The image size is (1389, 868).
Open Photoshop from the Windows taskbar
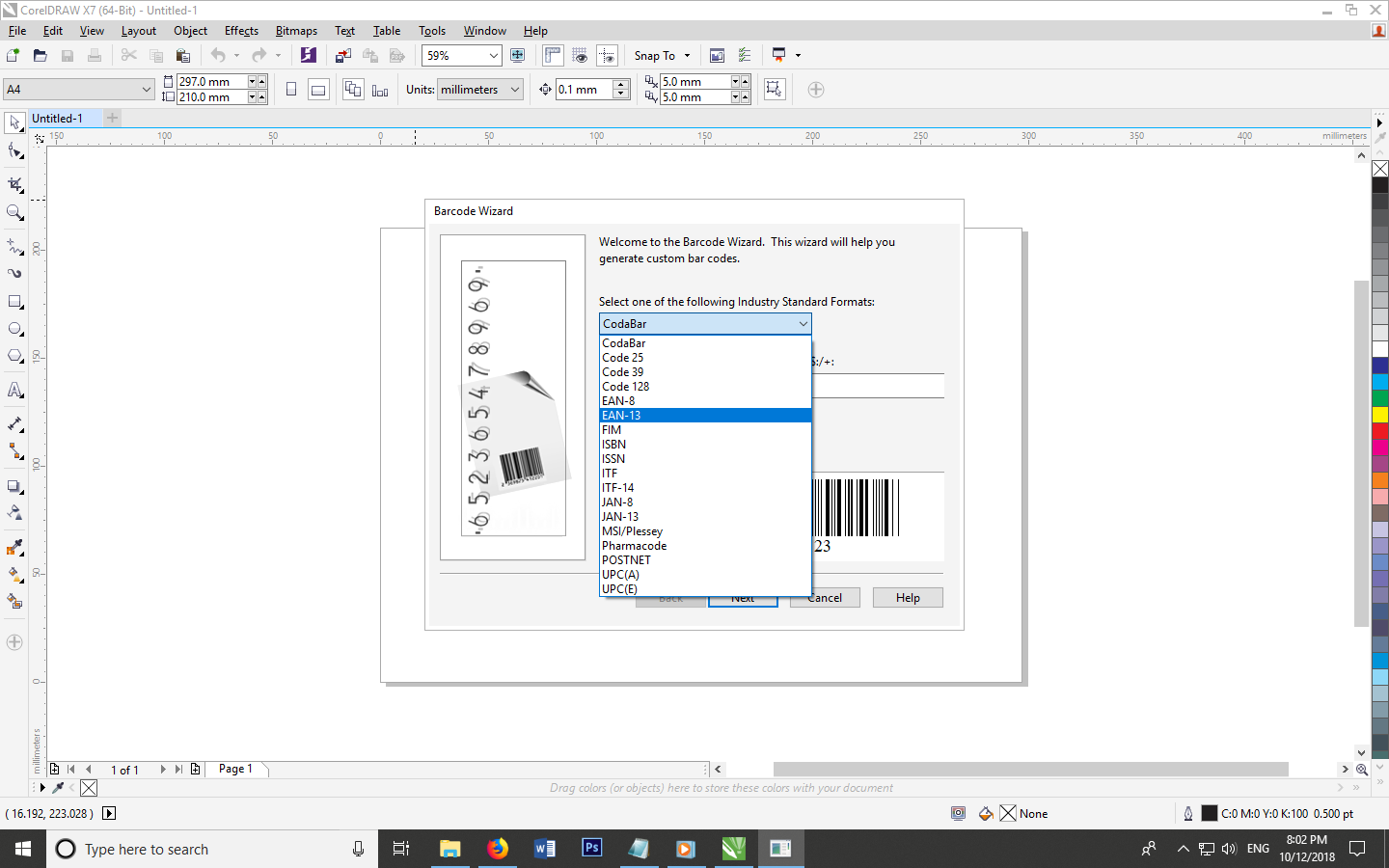(x=592, y=849)
